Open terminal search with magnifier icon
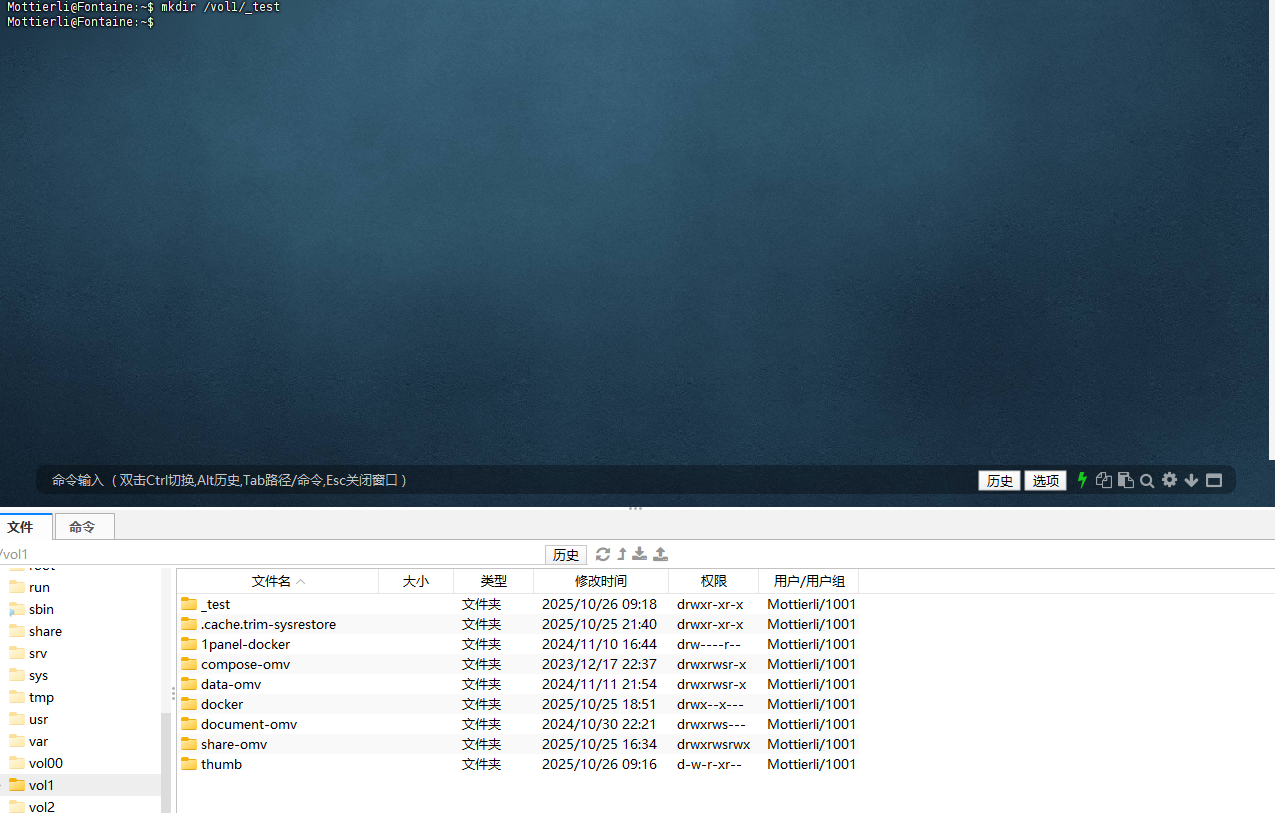This screenshot has width=1275, height=813. (x=1147, y=481)
